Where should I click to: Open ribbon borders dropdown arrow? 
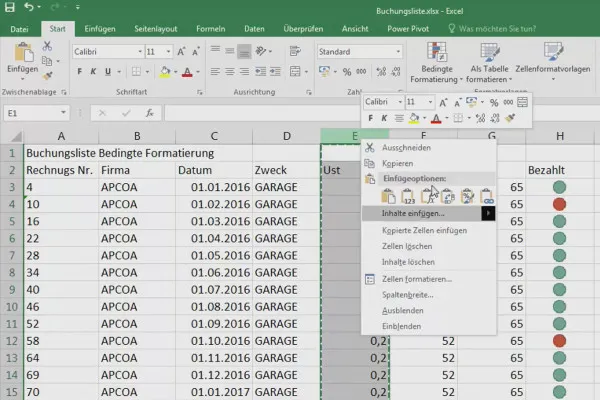[147, 72]
